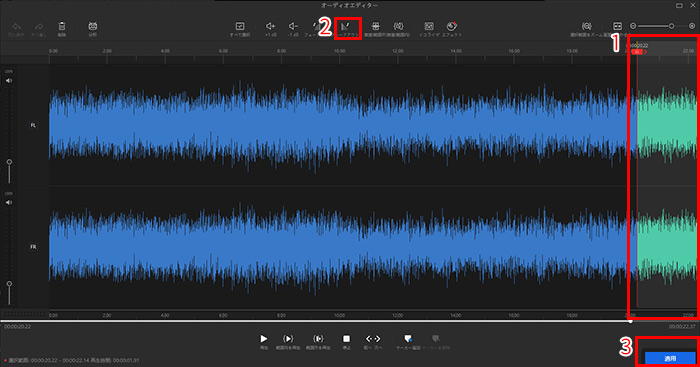Apply the fade out (フェードアウト) tool
700x367 pixels.
pos(346,27)
